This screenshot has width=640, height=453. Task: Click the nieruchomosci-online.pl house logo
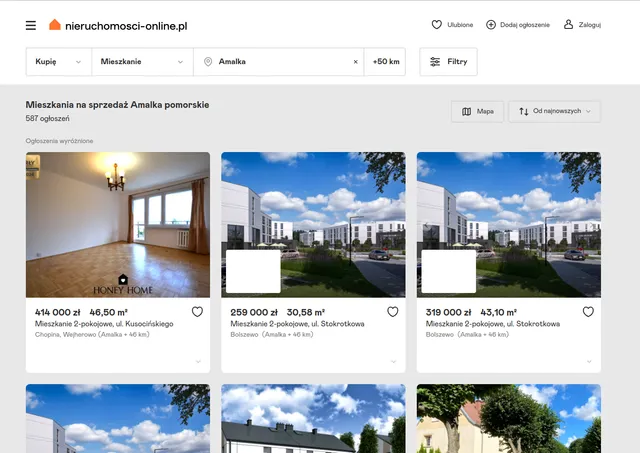55,25
